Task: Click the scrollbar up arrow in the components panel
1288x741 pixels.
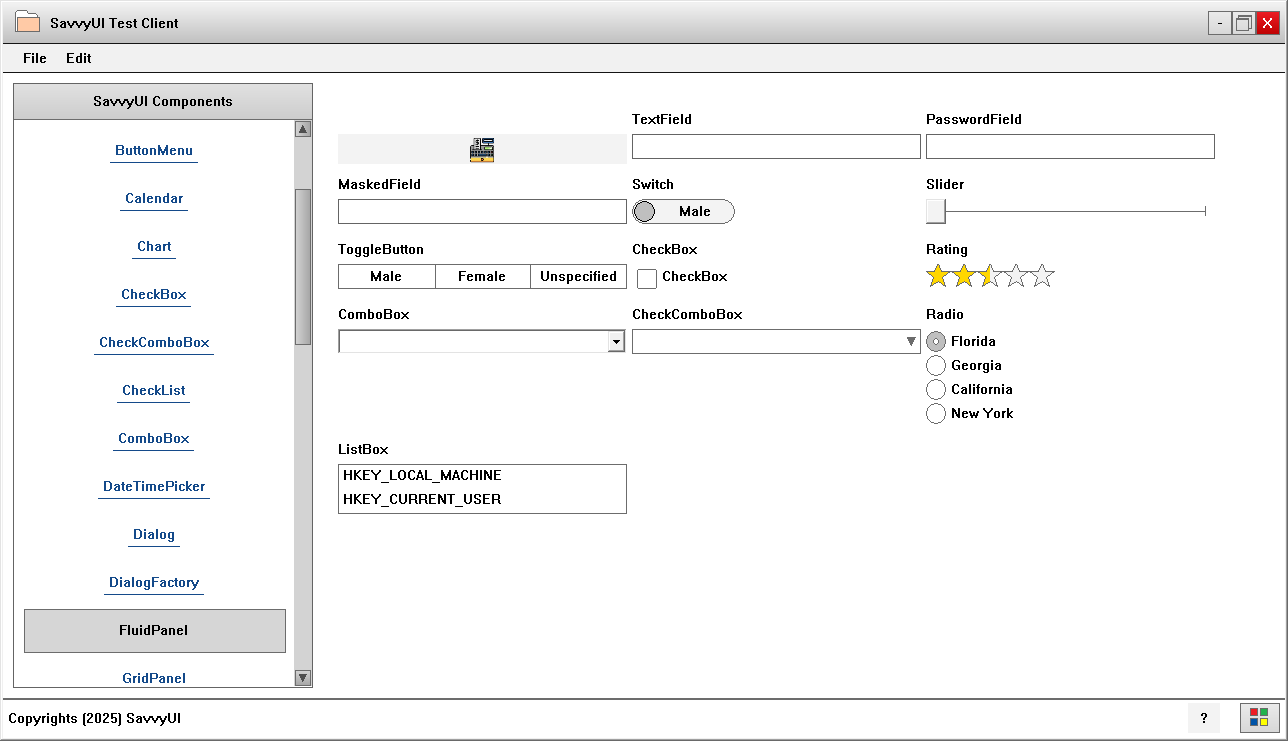Action: coord(302,128)
